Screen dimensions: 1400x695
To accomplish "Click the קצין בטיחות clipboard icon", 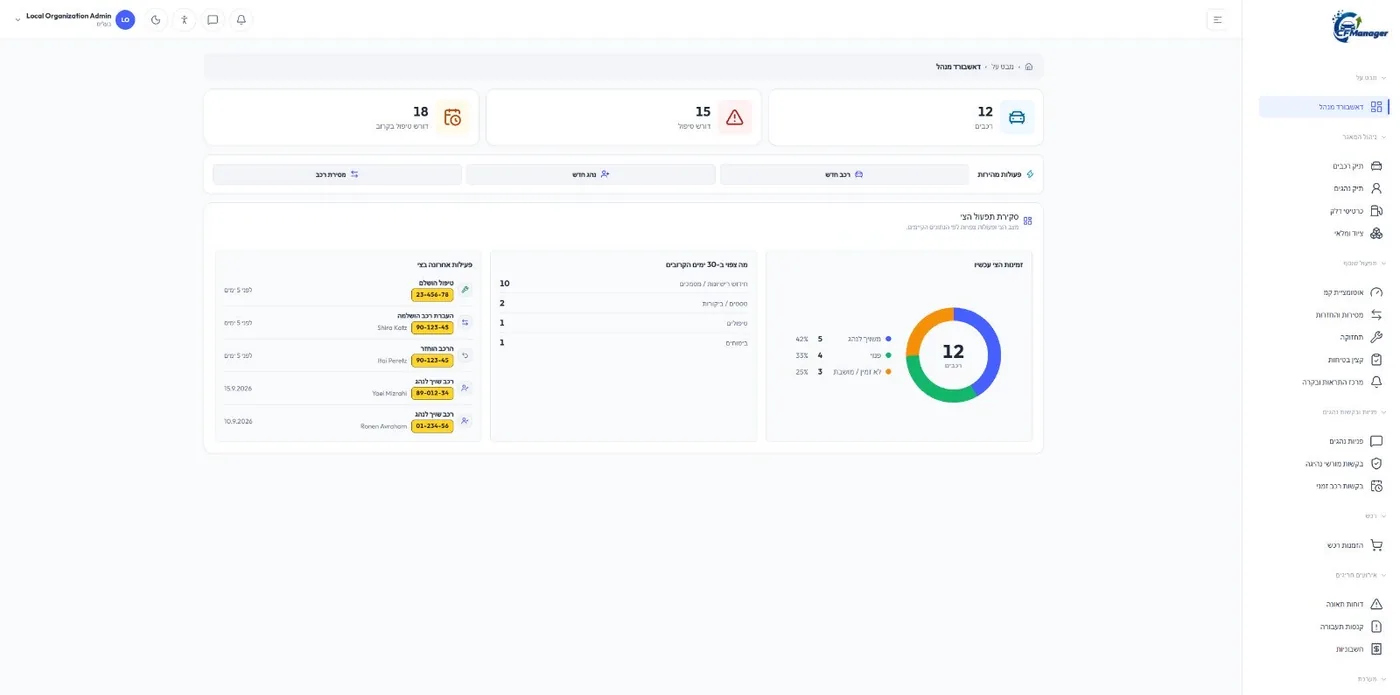I will click(x=1376, y=360).
